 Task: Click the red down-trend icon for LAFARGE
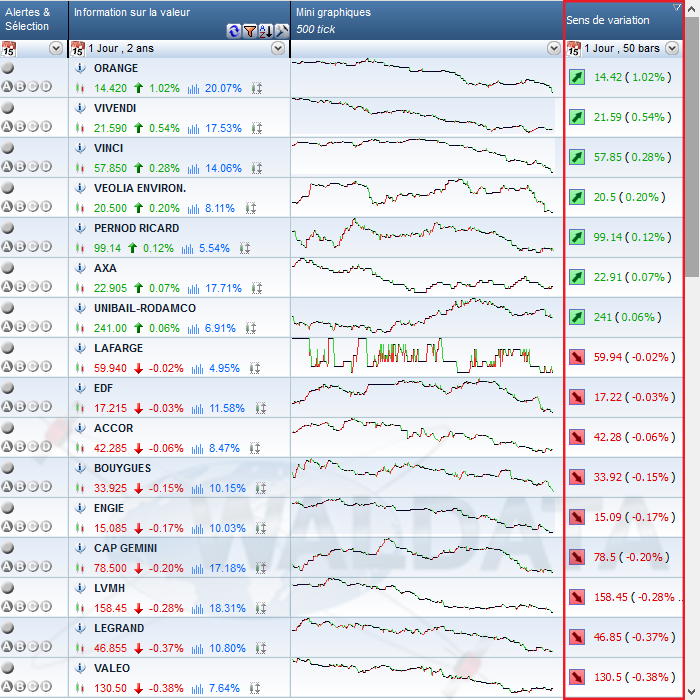(x=577, y=357)
